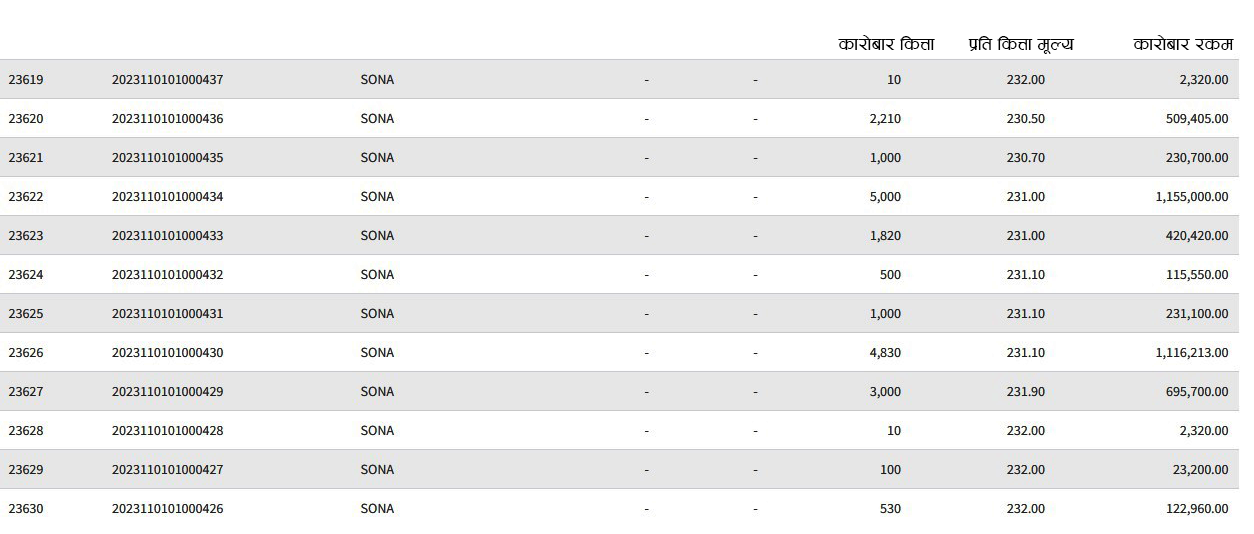Click contract number 2023110101000432

tap(167, 274)
